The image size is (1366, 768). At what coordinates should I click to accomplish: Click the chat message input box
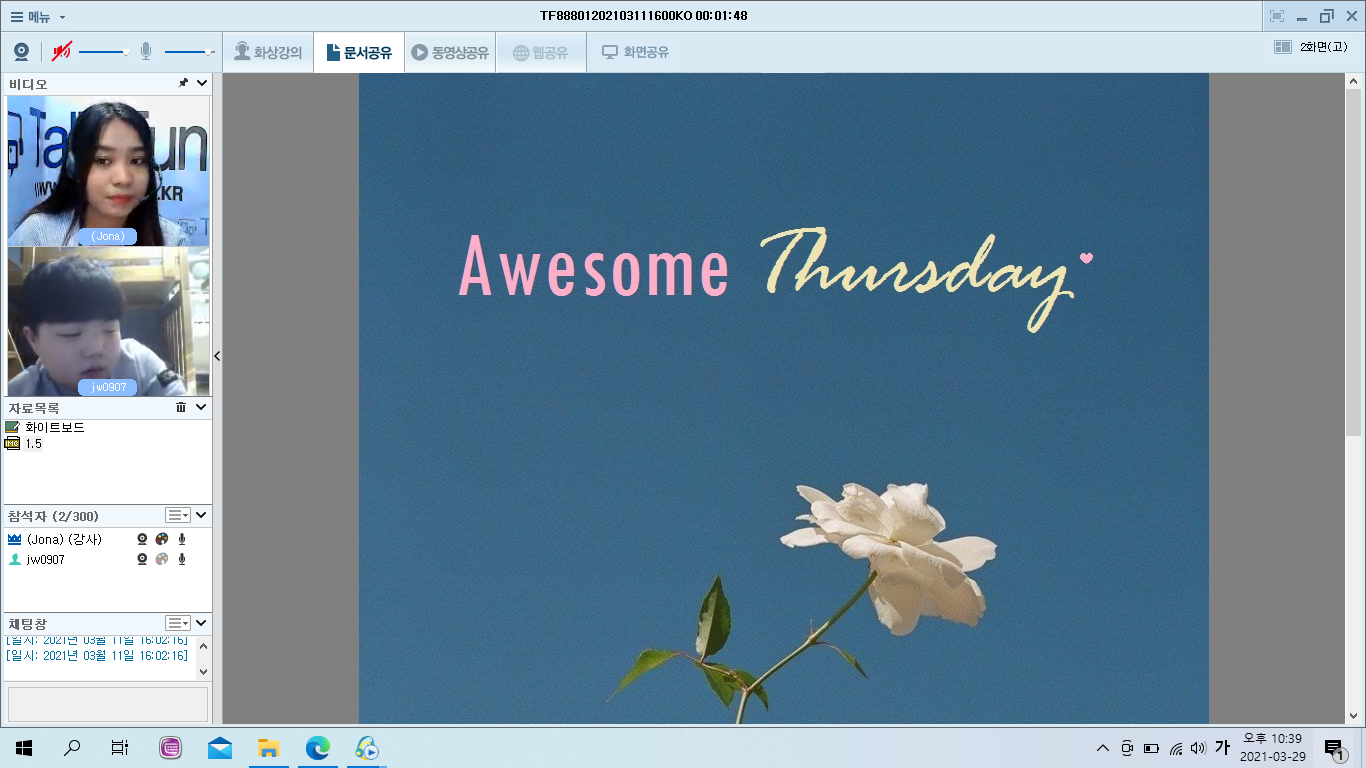tap(107, 703)
